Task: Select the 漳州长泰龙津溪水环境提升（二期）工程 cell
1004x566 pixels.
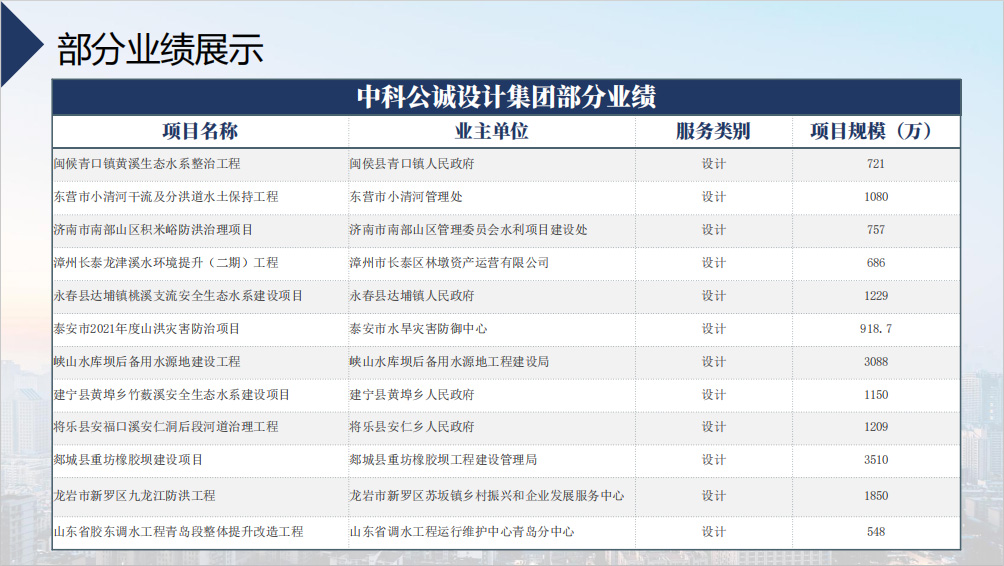Action: [x=166, y=263]
